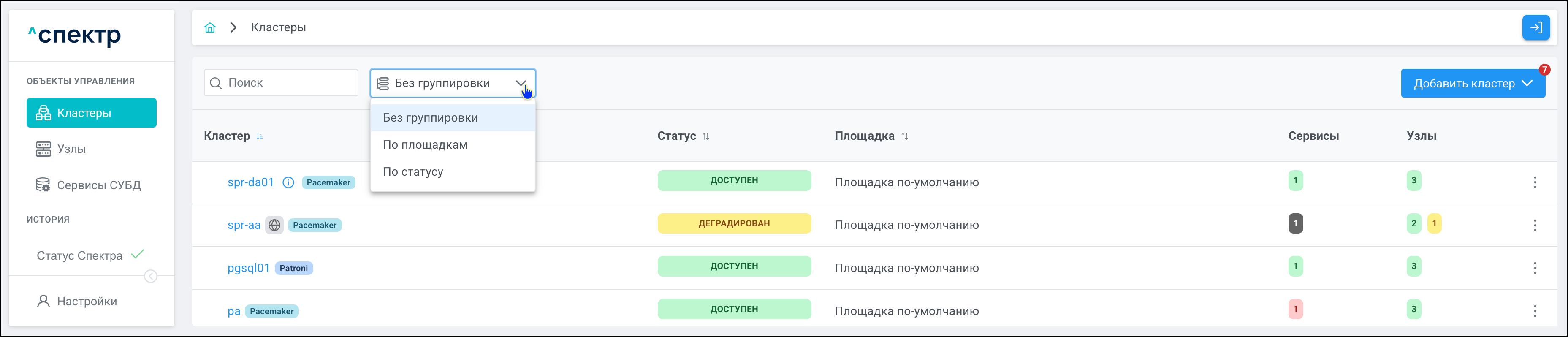Open Узлы in the sidebar
Screen dimensions: 1568x337
pyautogui.click(x=71, y=149)
